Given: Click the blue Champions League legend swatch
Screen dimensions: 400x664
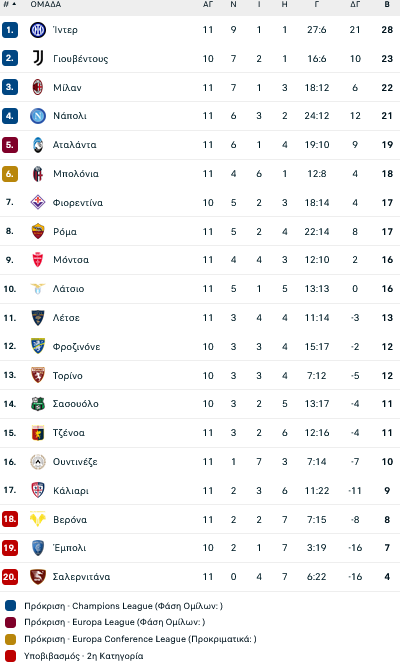Looking at the screenshot, I should 11,606.
